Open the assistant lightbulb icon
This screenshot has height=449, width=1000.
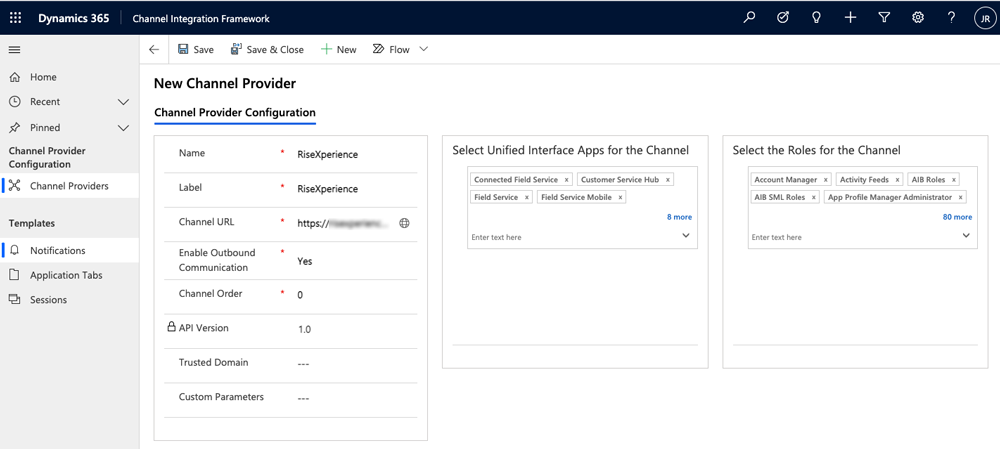pos(816,18)
